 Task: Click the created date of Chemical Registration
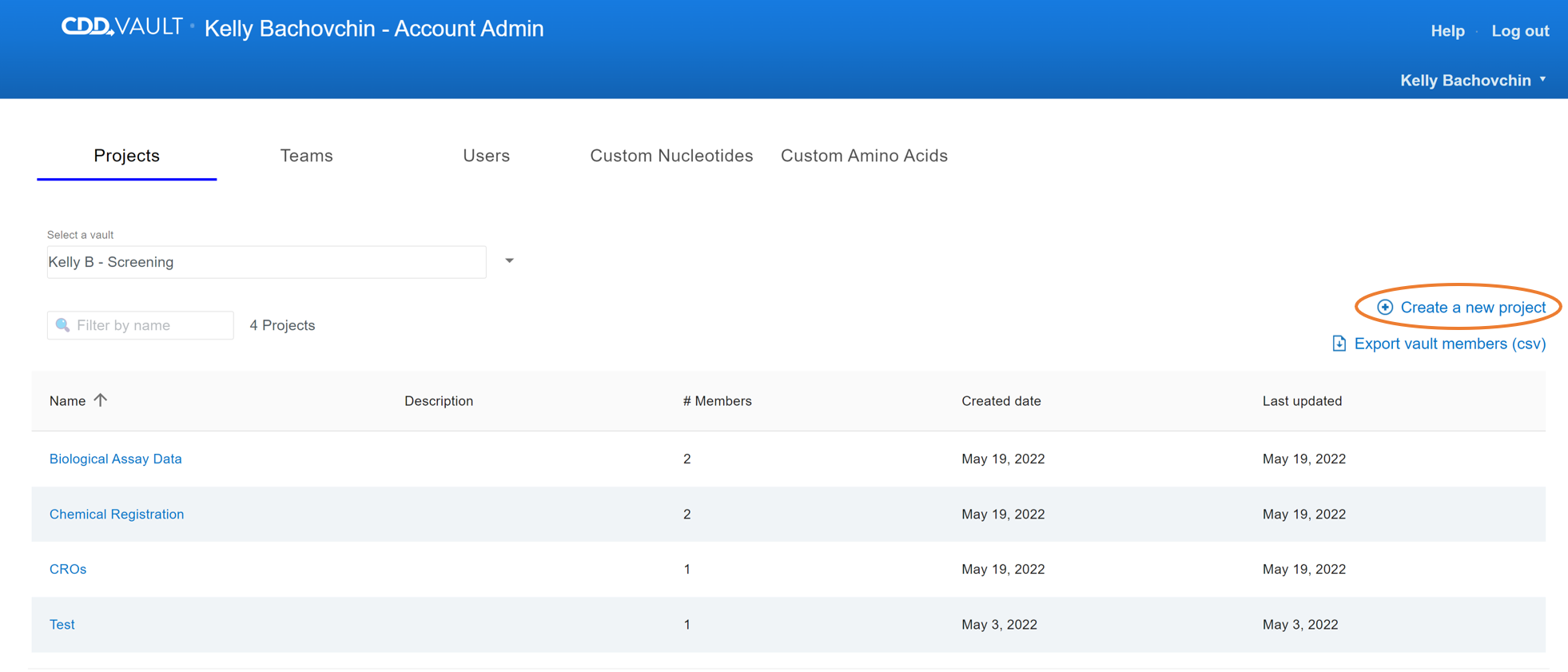[1003, 514]
